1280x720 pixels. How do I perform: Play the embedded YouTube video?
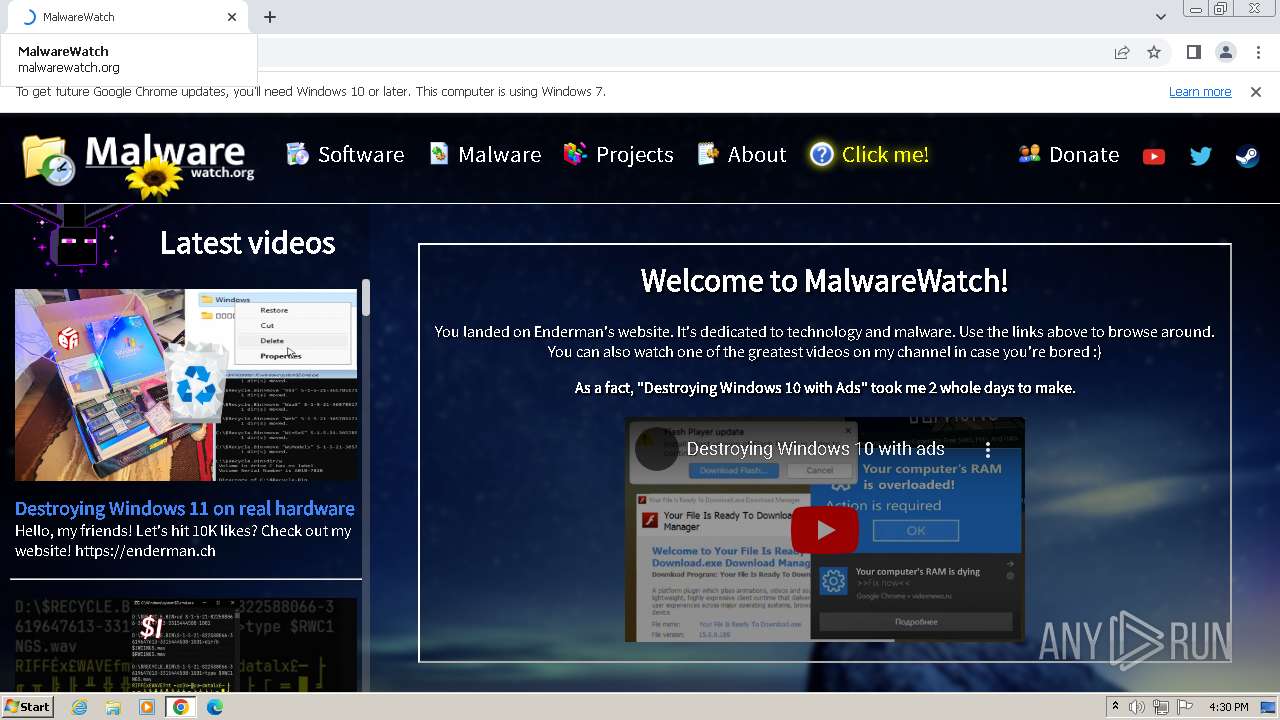click(825, 530)
